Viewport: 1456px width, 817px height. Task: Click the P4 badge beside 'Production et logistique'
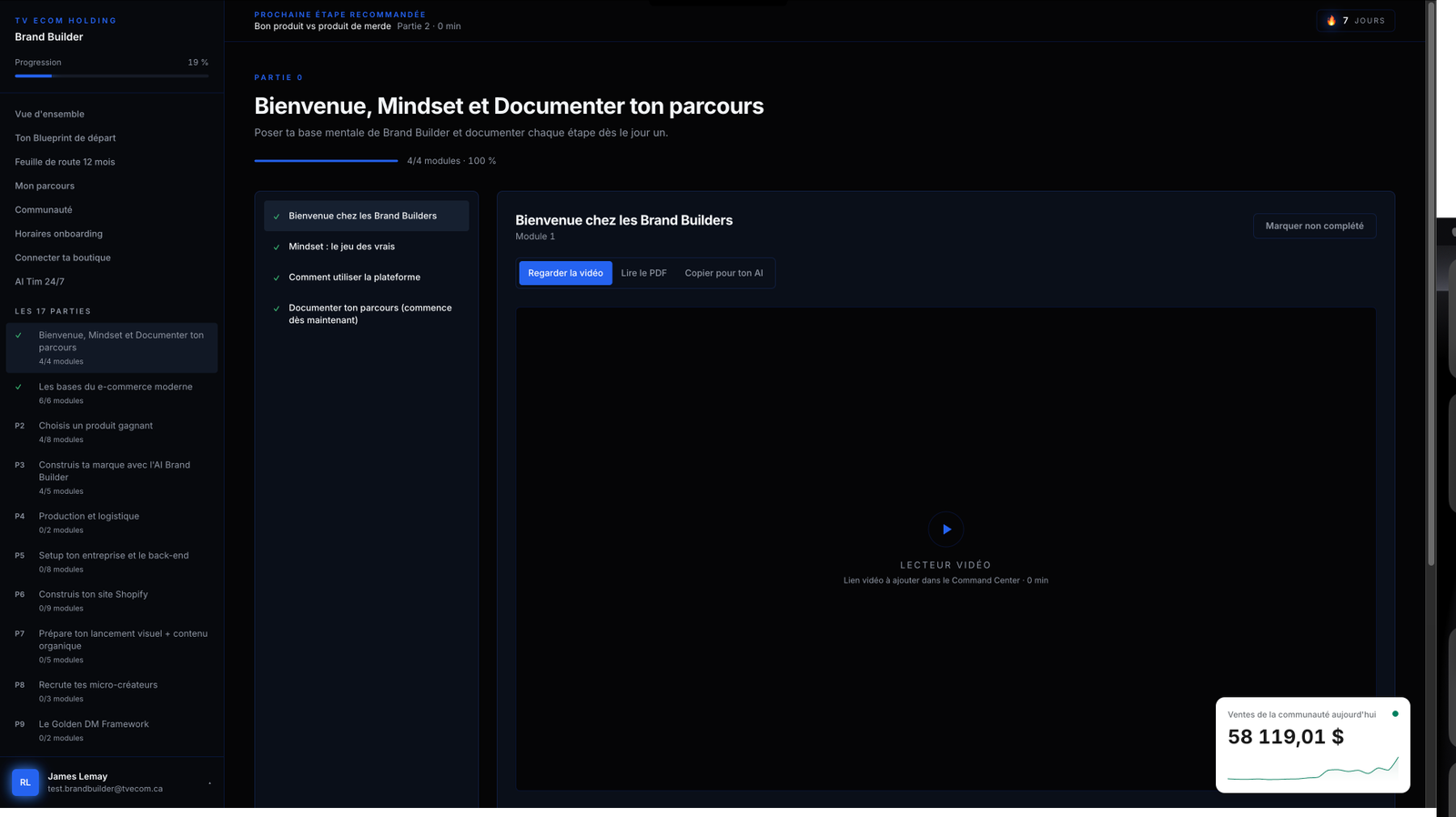click(x=20, y=517)
